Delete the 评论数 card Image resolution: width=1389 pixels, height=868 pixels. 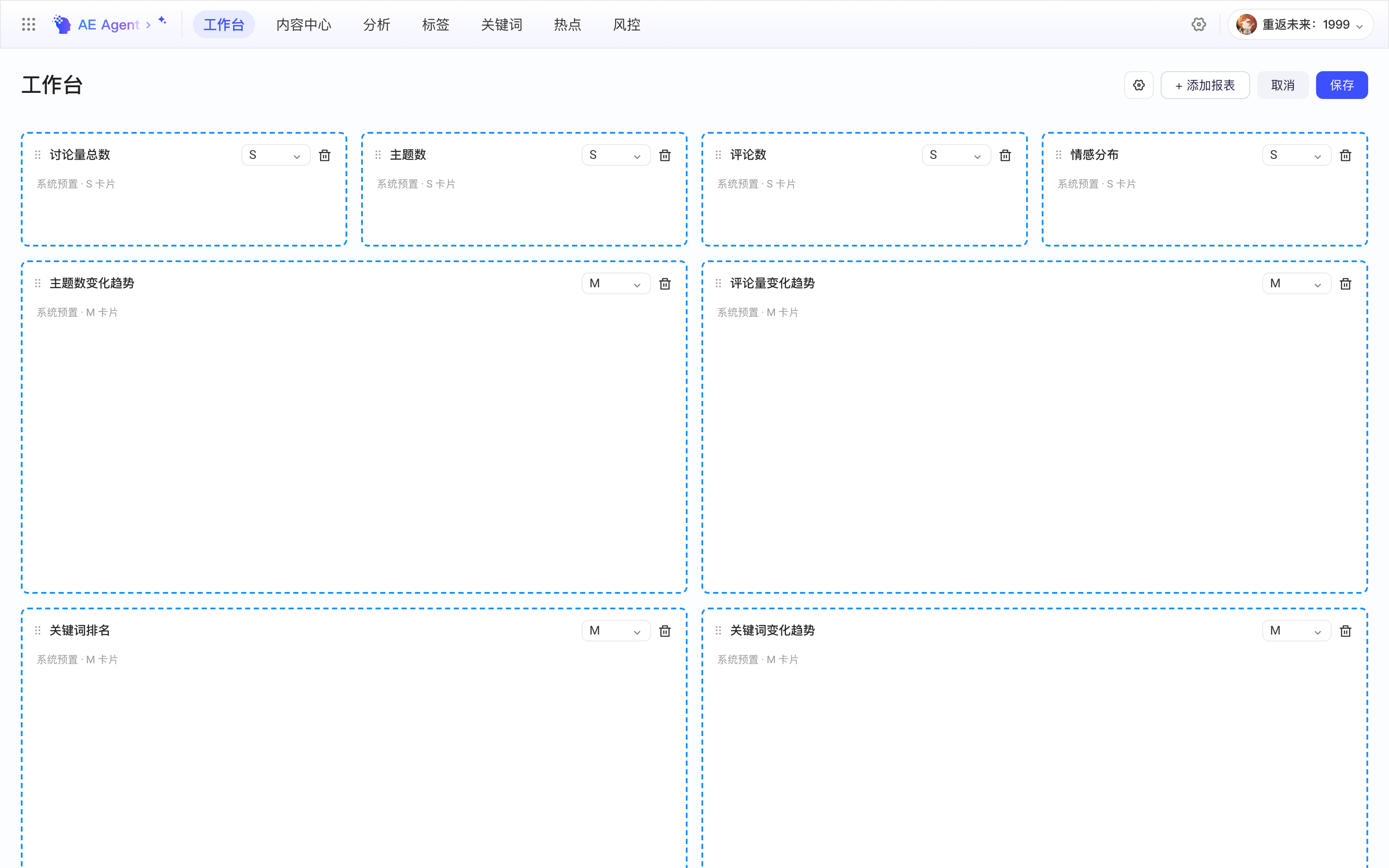pos(1005,155)
